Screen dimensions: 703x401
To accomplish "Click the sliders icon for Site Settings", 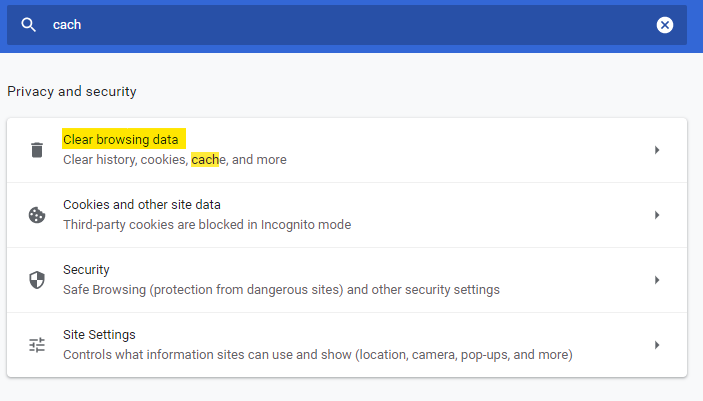I will click(x=37, y=345).
